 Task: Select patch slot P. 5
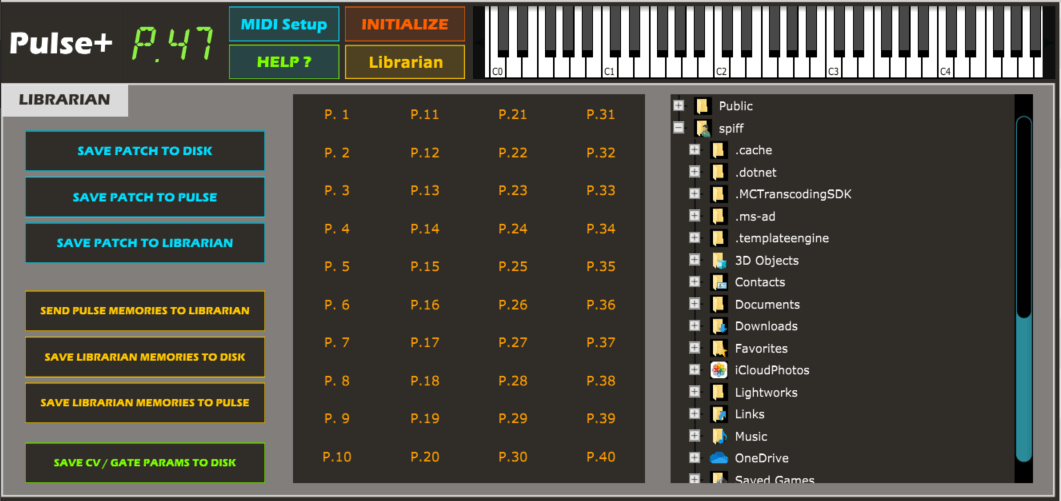(337, 267)
